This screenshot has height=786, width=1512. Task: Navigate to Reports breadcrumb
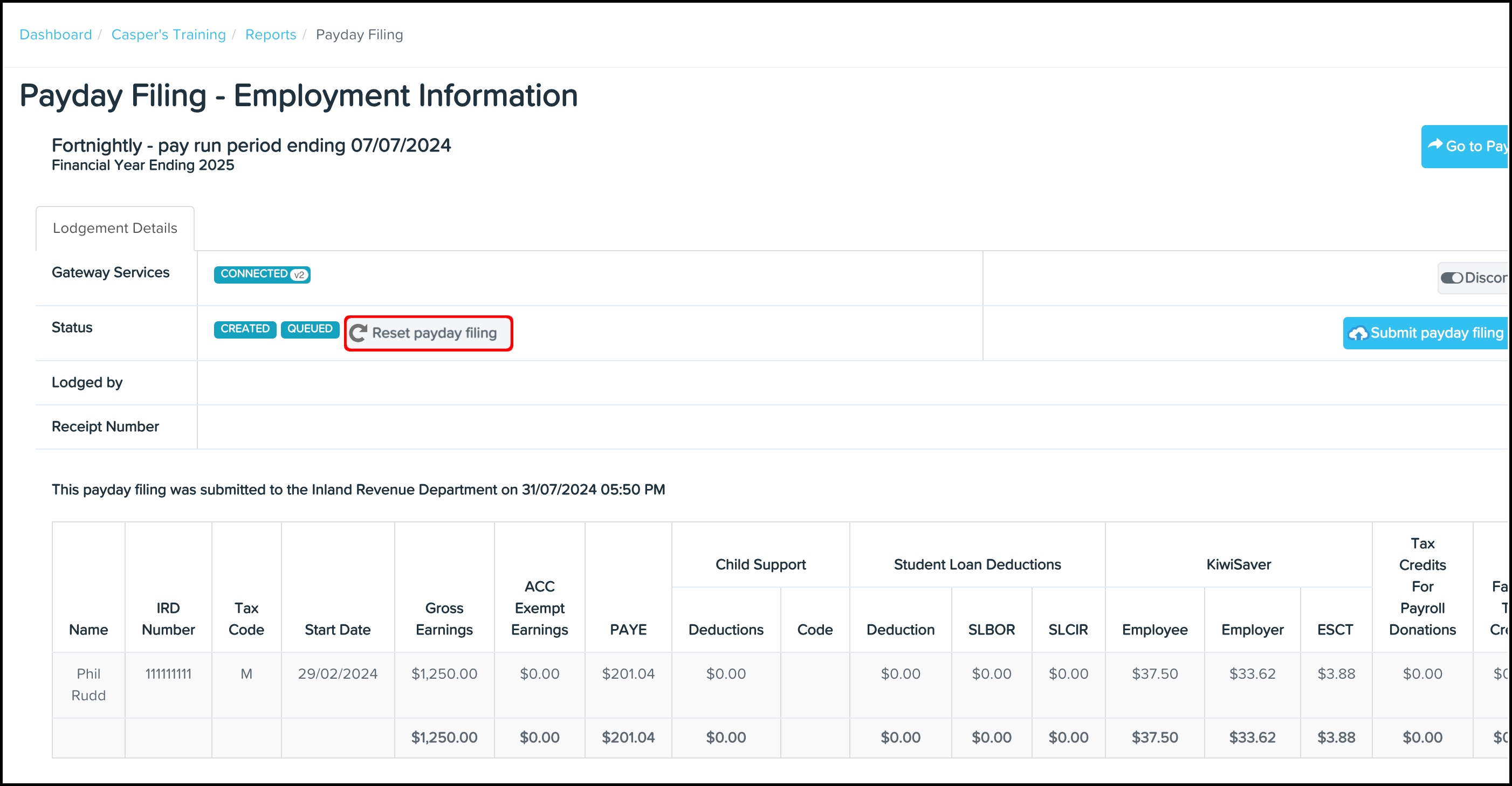pos(271,35)
